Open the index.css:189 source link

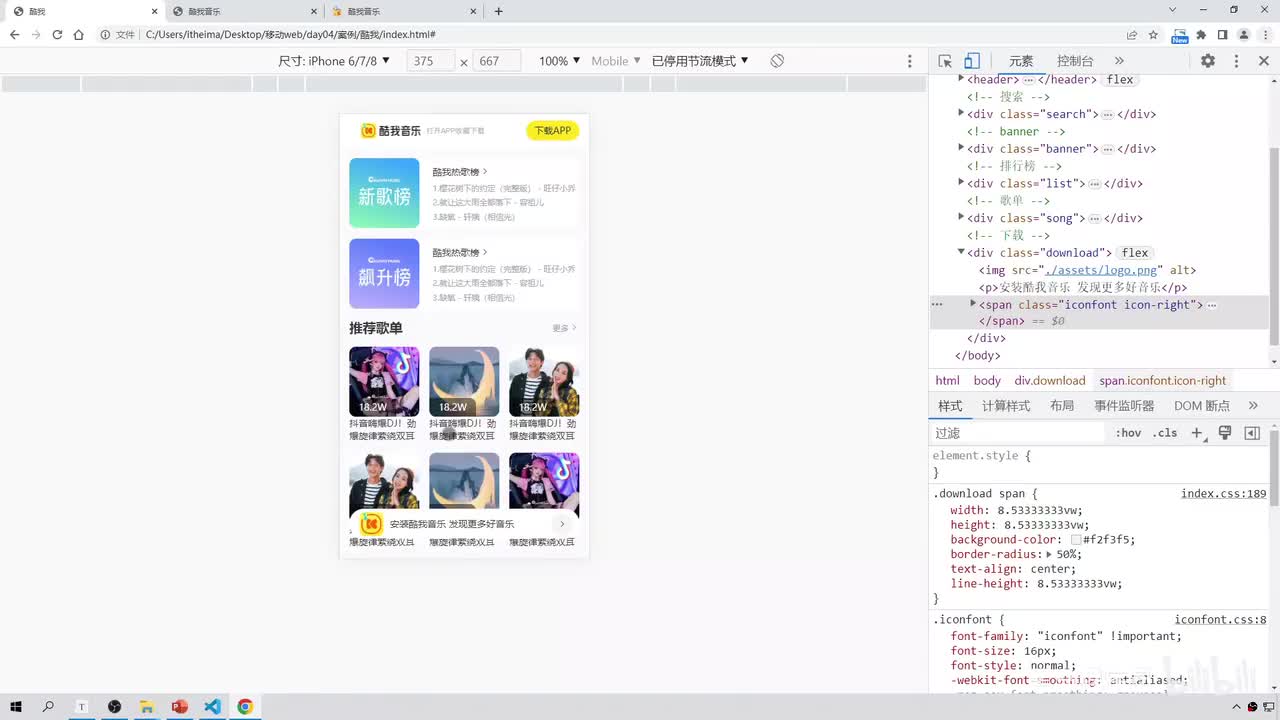(1223, 494)
